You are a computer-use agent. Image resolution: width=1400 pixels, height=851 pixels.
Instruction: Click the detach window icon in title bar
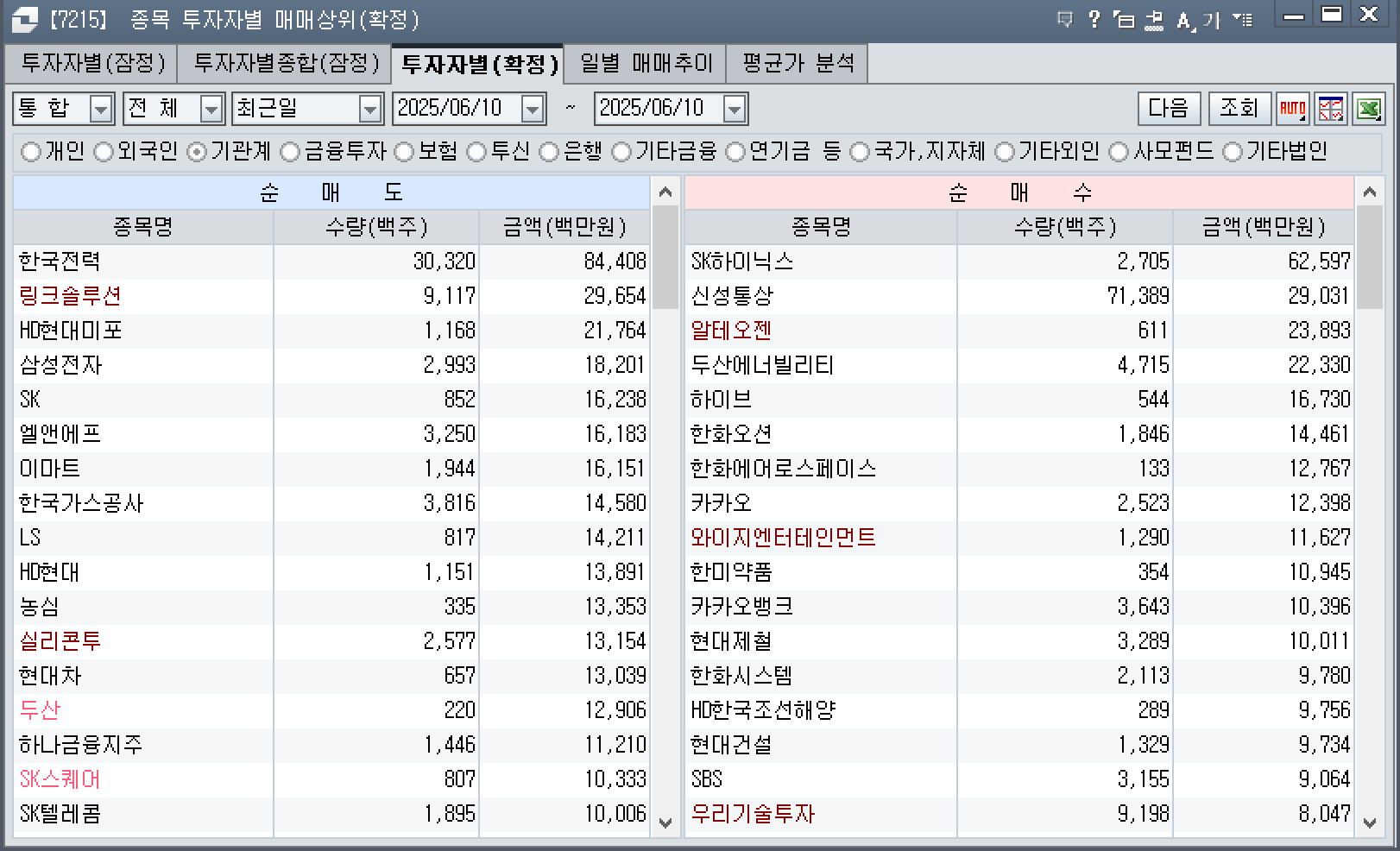1124,19
